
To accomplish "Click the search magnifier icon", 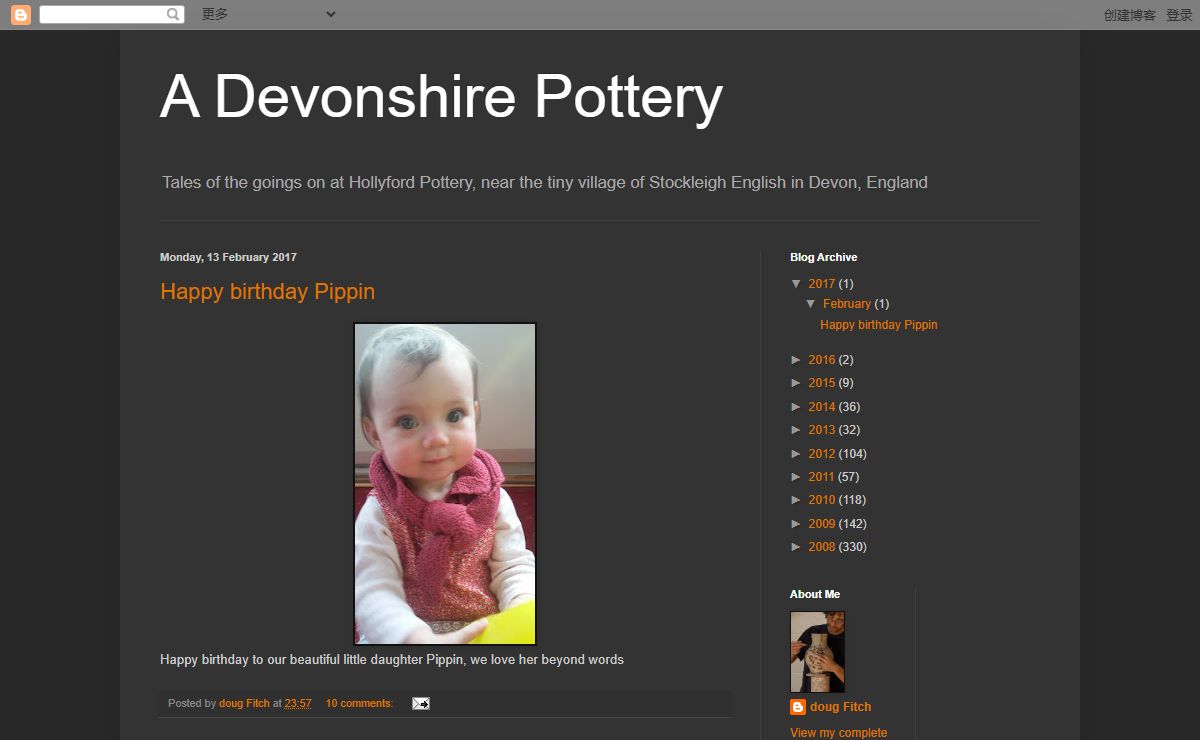I will 173,15.
